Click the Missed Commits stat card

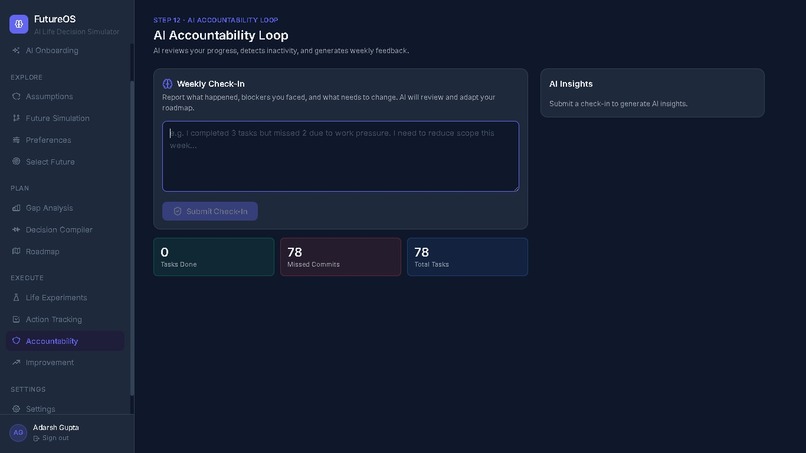340,257
